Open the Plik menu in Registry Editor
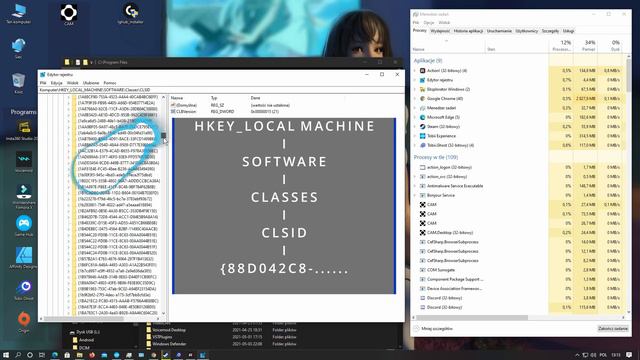This screenshot has height=360, width=640. [x=43, y=83]
